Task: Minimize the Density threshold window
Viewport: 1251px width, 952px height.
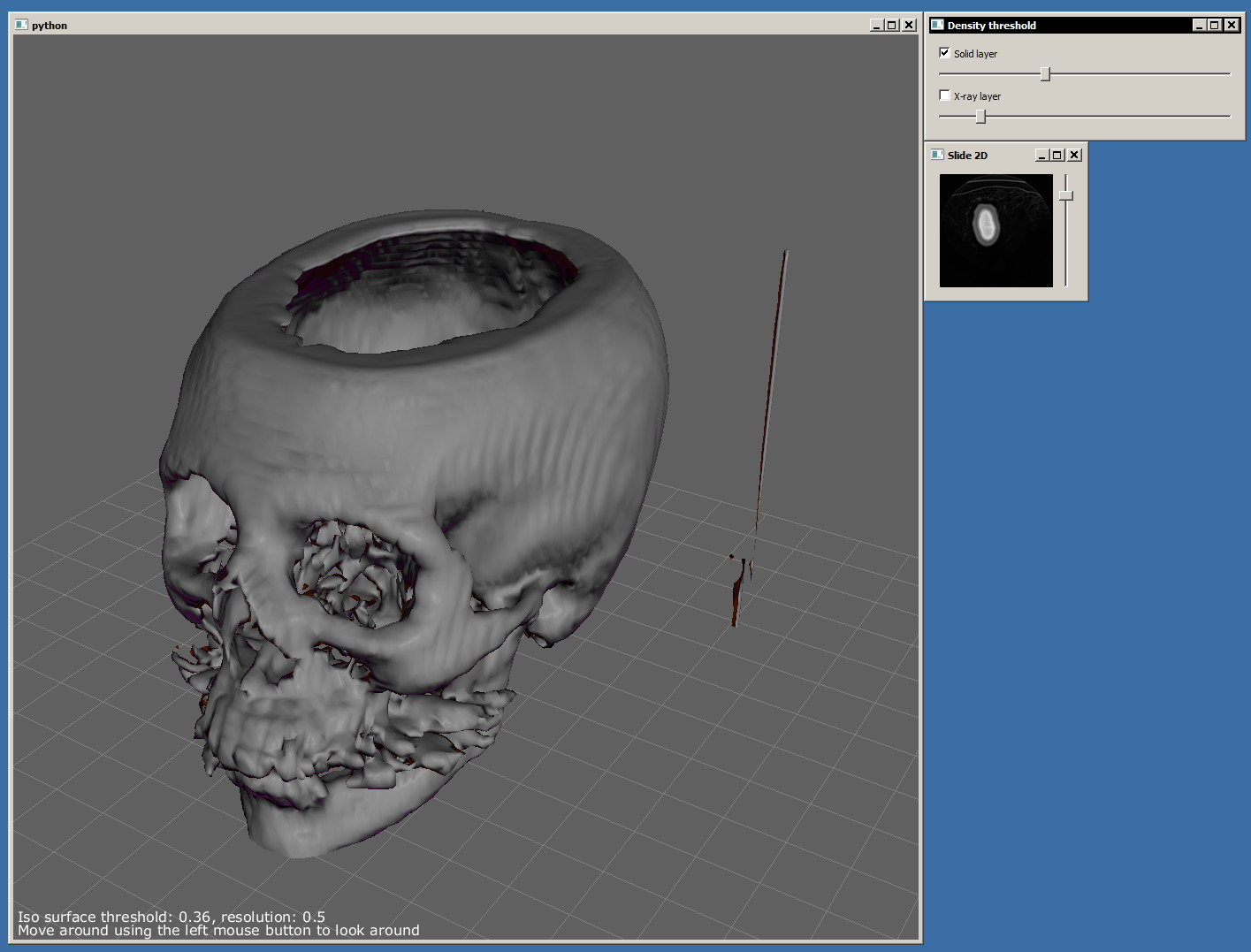Action: pyautogui.click(x=1199, y=26)
